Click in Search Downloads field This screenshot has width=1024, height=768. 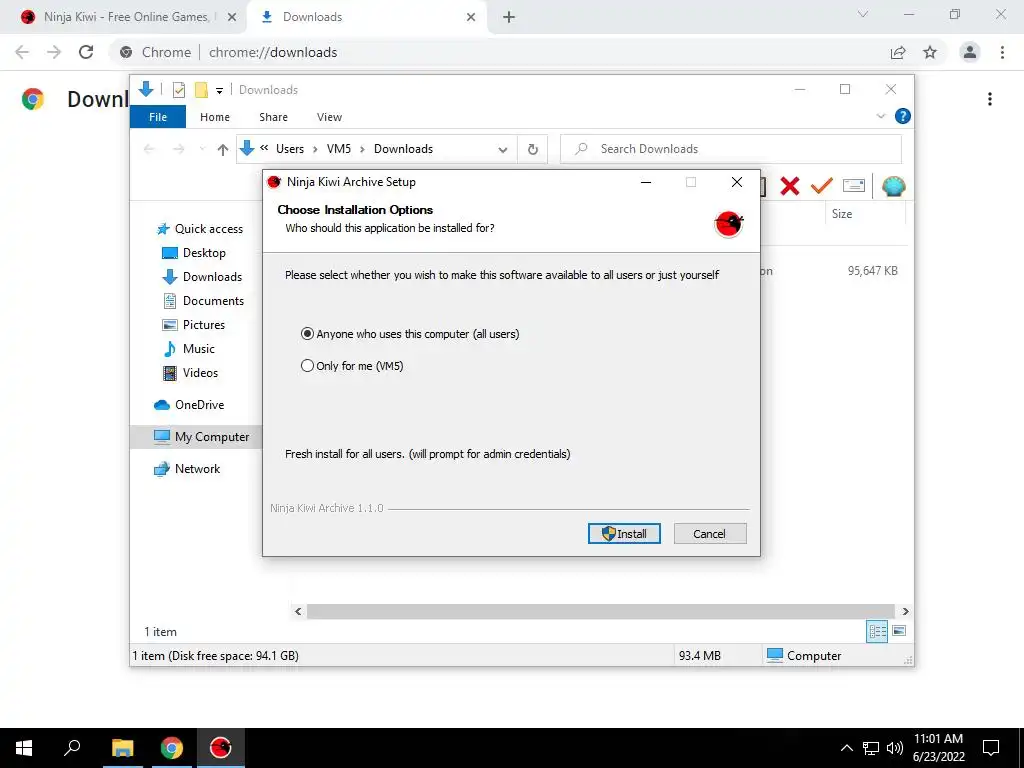[731, 149]
